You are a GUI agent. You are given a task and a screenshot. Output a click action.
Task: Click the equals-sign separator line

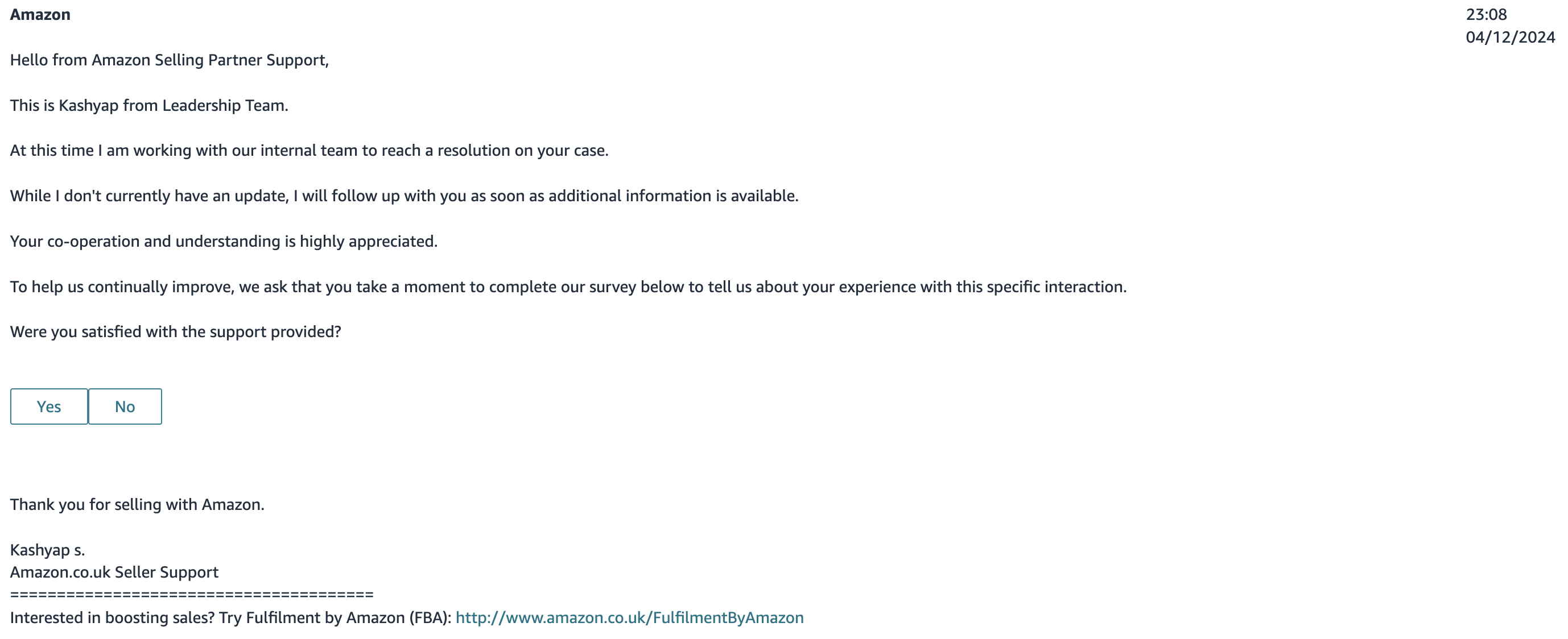click(192, 595)
